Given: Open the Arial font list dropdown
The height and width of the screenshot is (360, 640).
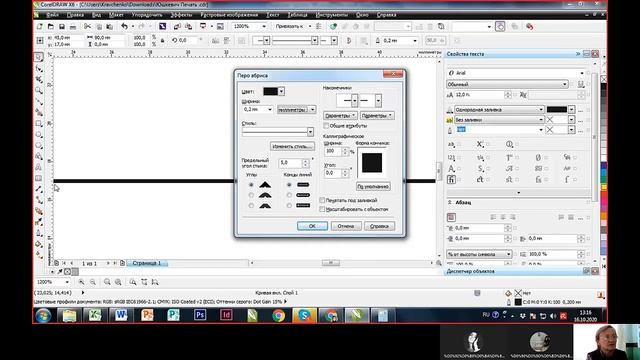Looking at the screenshot, I should click(582, 73).
